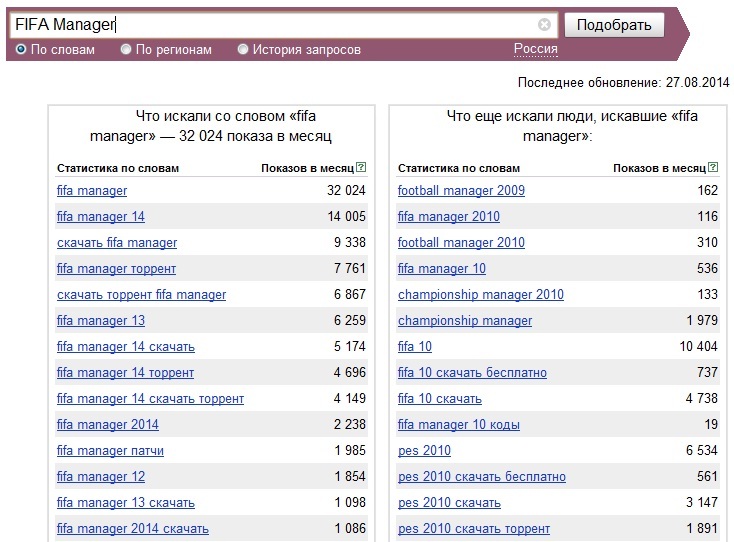Open 'fifa manager 14 торрент' link
This screenshot has width=734, height=542.
click(x=125, y=373)
